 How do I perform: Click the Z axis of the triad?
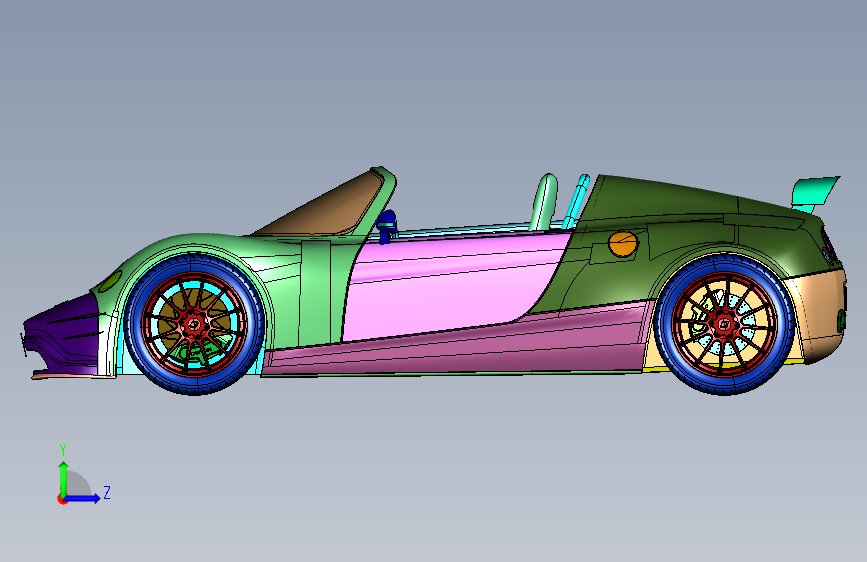click(x=83, y=498)
